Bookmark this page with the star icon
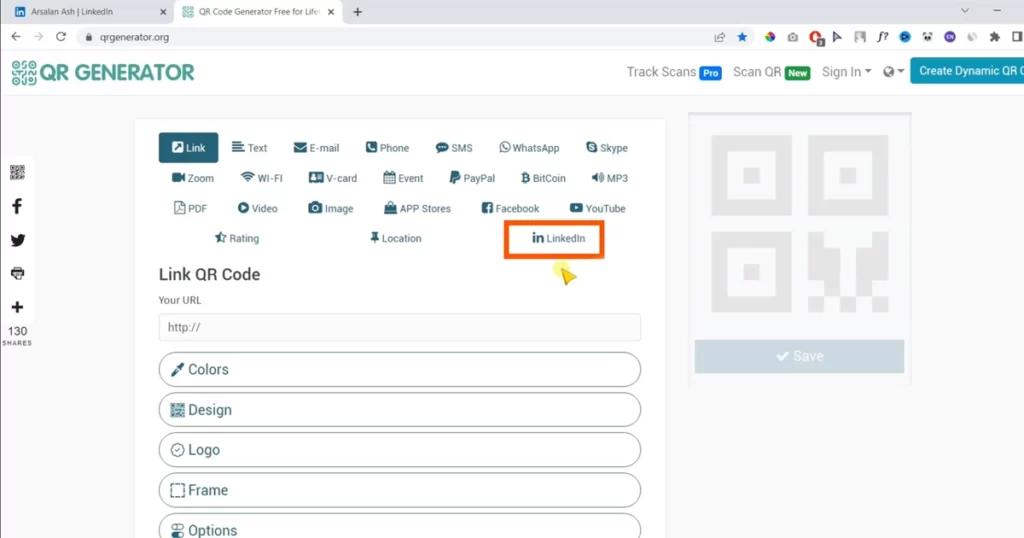1024x538 pixels. (x=743, y=37)
